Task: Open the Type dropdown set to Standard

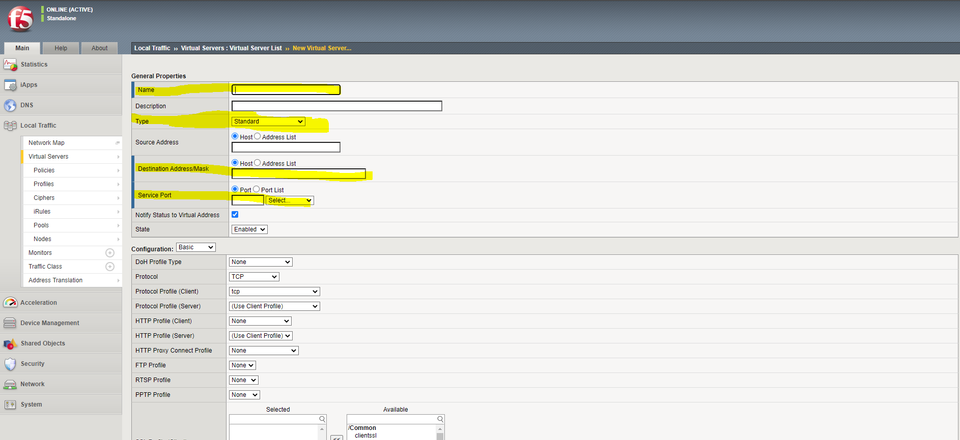Action: [x=268, y=121]
